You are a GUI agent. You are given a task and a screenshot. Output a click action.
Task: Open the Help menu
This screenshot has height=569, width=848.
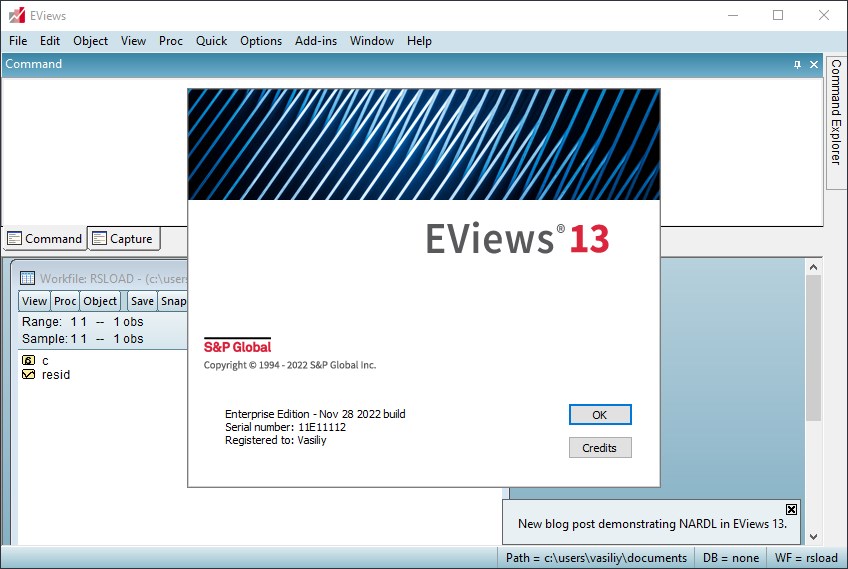click(419, 41)
